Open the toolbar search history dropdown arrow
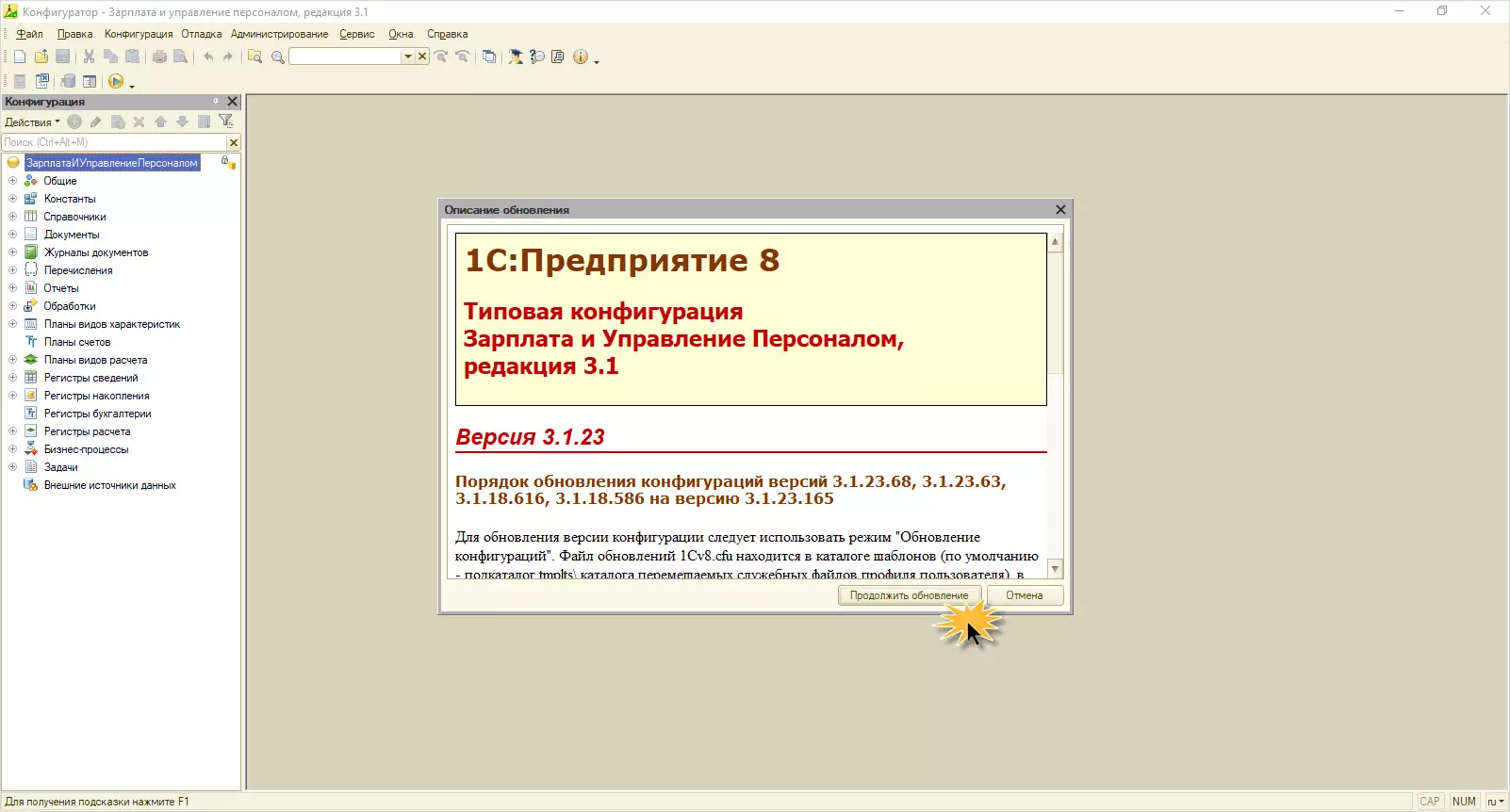The height and width of the screenshot is (812, 1510). 408,57
